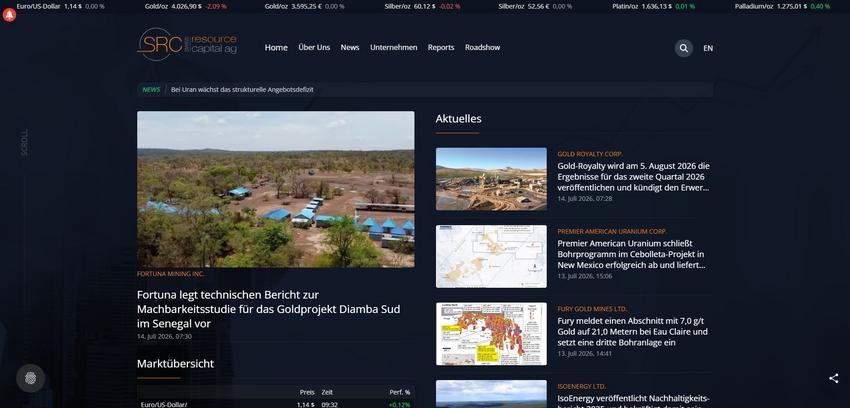Click the Gold Royalty Corp. label

tap(590, 154)
